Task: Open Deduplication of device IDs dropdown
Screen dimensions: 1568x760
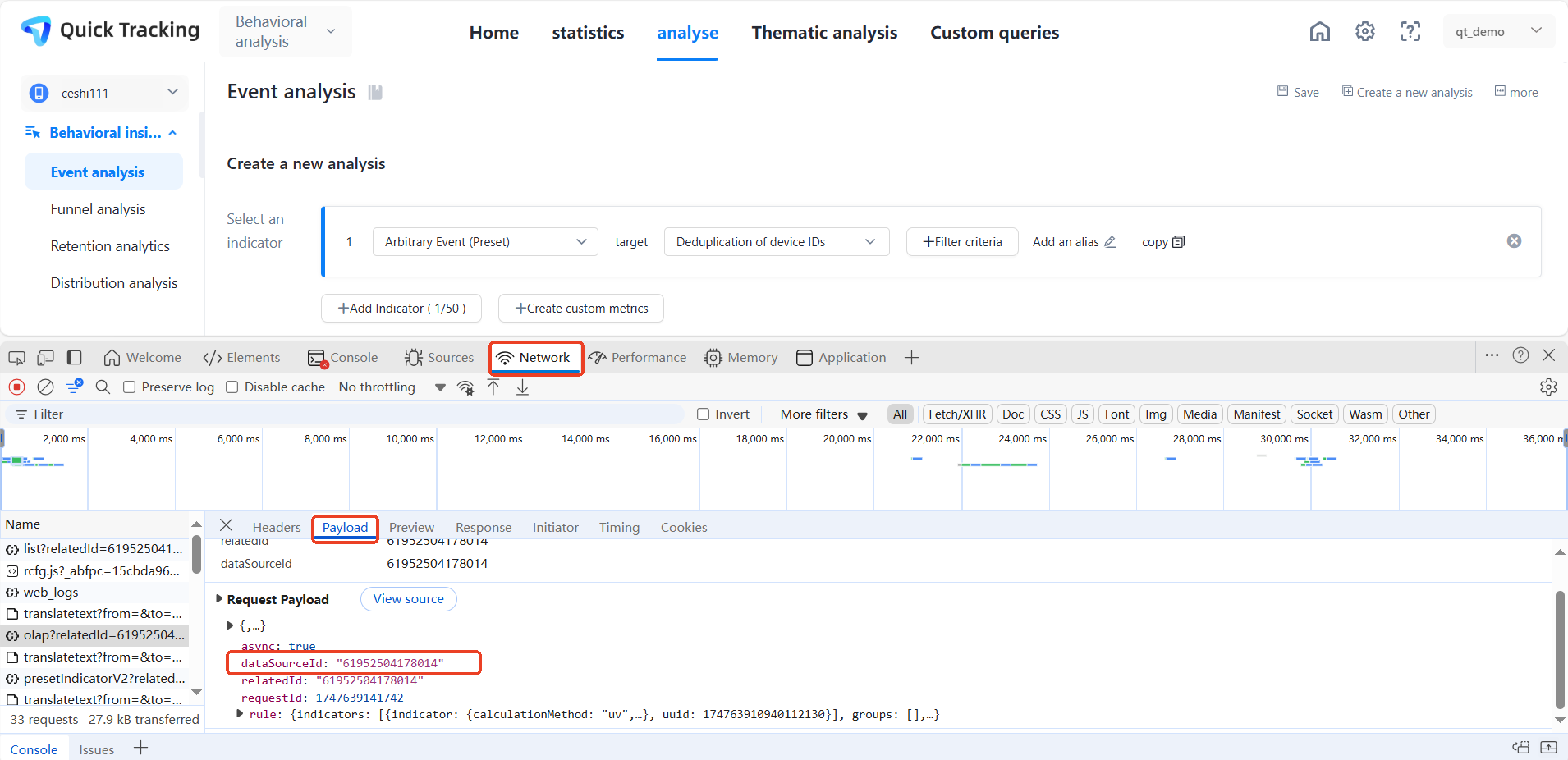Action: [777, 242]
